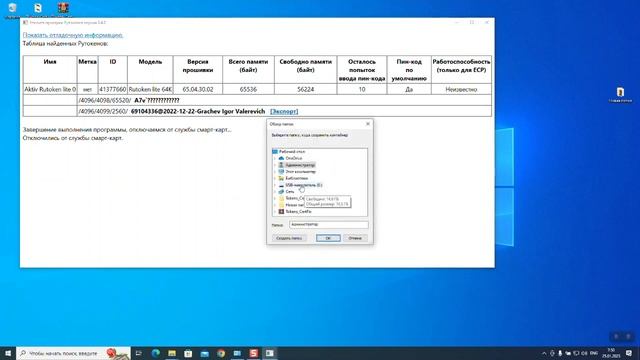This screenshot has width=640, height=360.
Task: Click the first desktop icon at the top left
Action: [12, 9]
